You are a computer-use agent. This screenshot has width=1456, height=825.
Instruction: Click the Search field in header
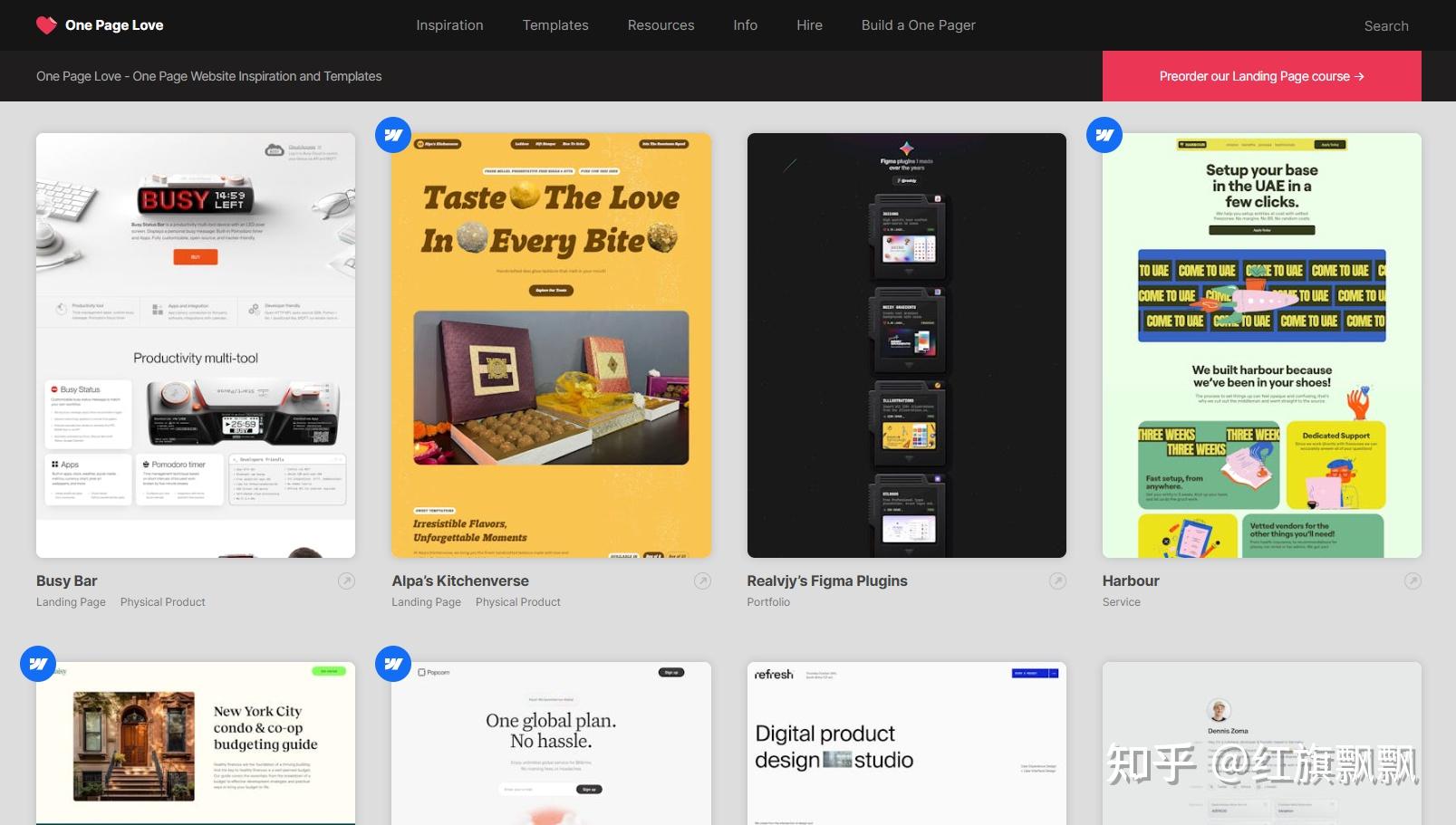(1386, 26)
